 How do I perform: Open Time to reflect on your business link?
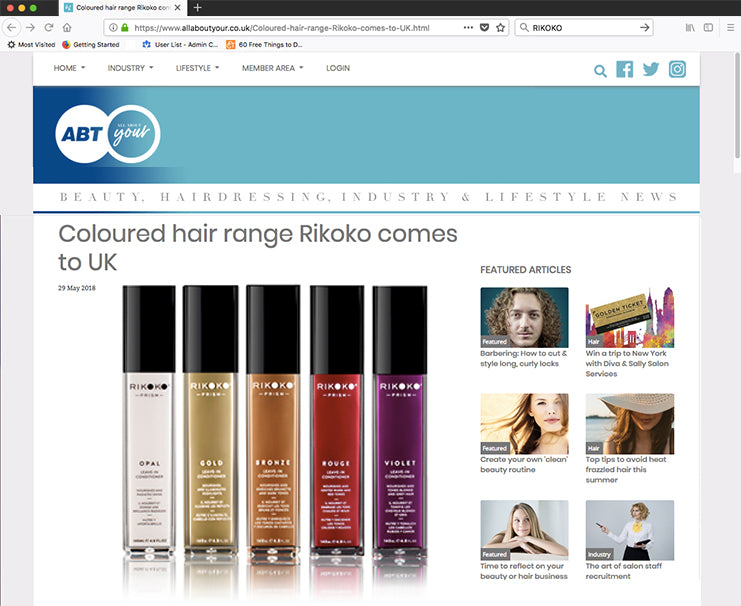(x=524, y=571)
